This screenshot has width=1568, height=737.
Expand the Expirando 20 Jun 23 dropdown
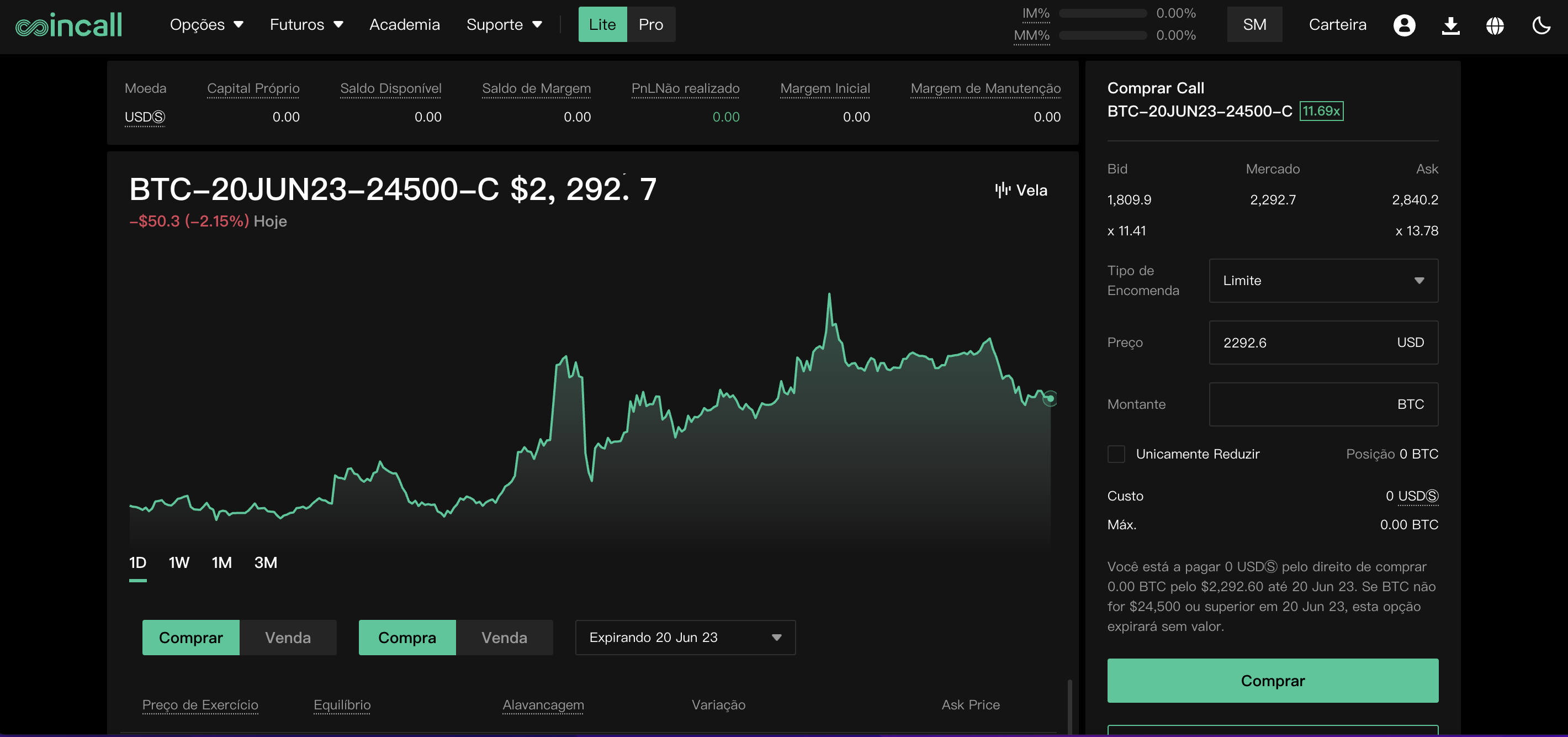click(685, 637)
